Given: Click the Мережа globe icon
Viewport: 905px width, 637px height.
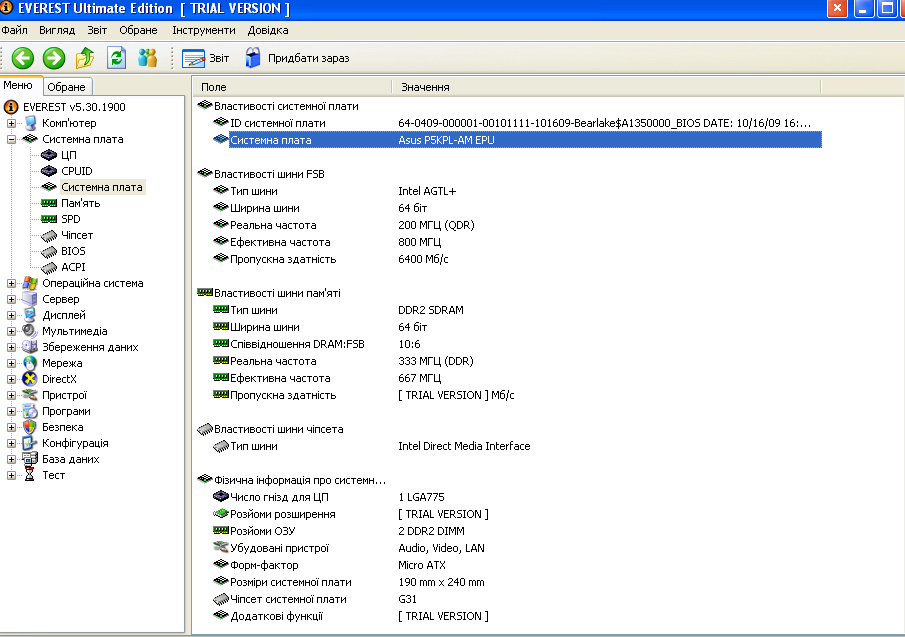Looking at the screenshot, I should pos(30,363).
